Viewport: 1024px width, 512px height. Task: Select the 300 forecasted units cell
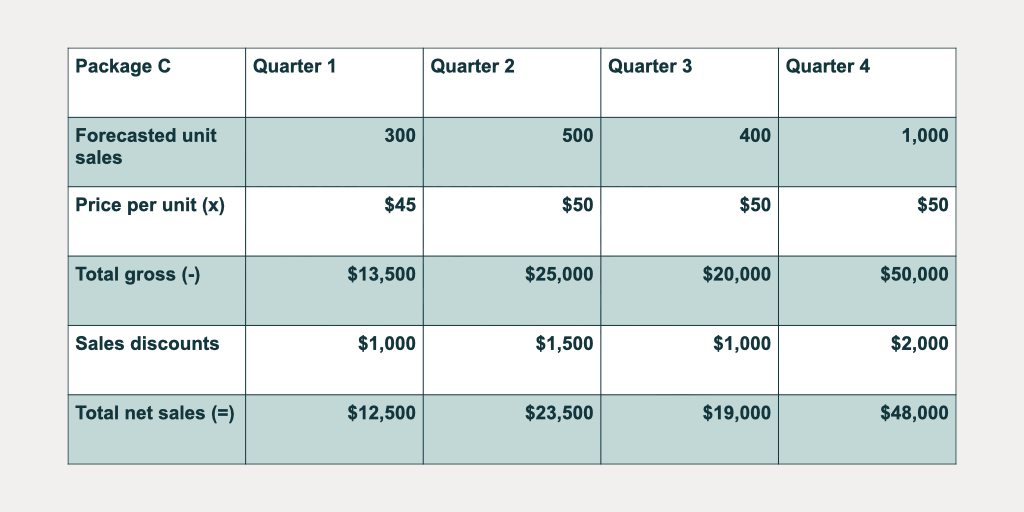tap(400, 136)
